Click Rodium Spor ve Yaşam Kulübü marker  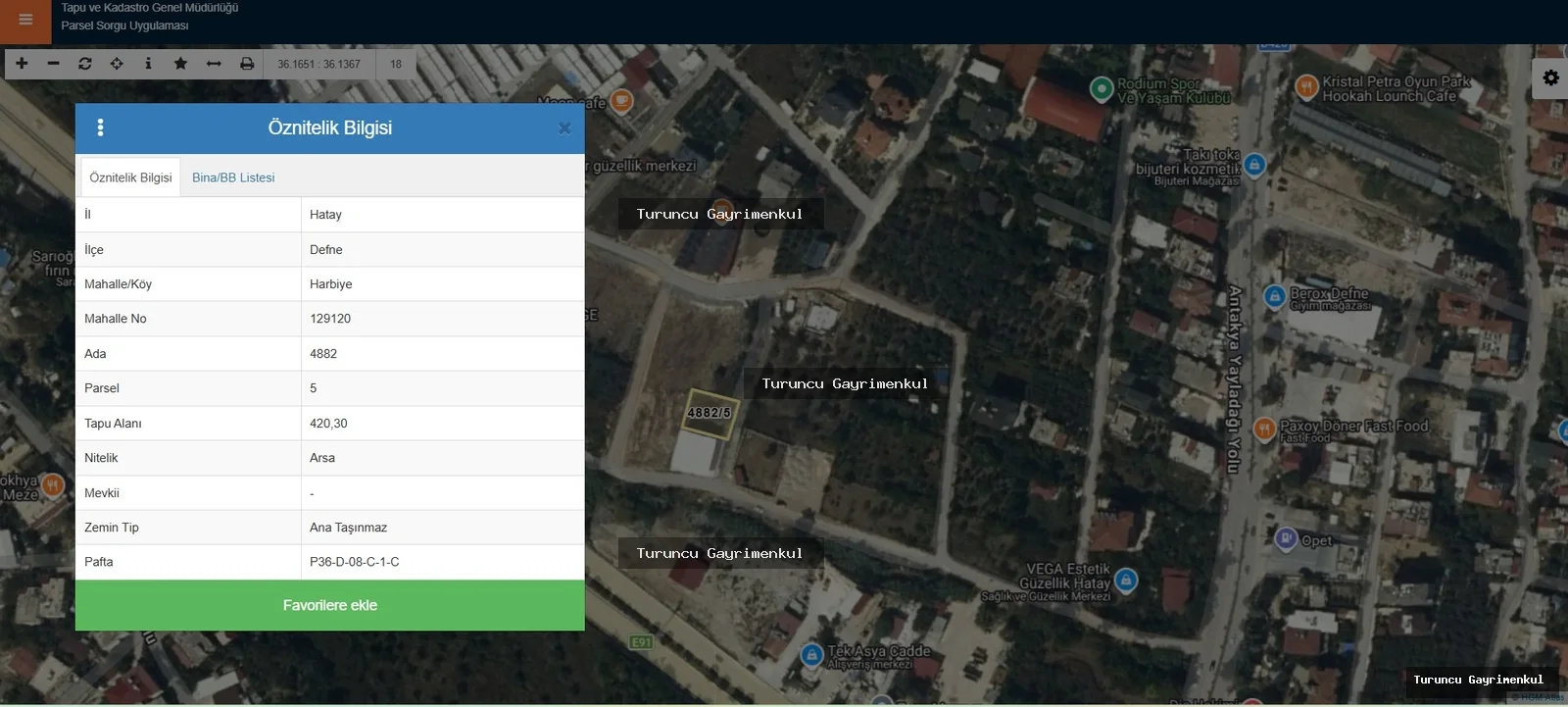(x=1102, y=88)
